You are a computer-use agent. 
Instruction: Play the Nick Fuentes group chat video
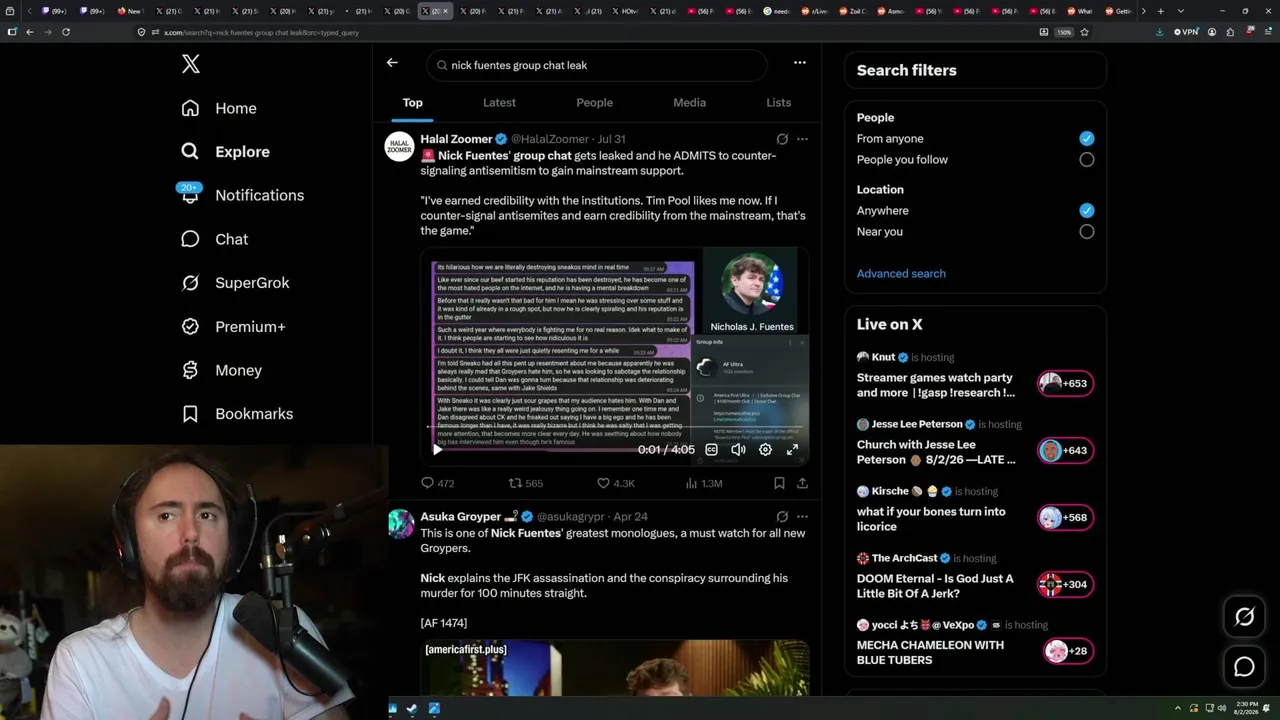click(437, 450)
